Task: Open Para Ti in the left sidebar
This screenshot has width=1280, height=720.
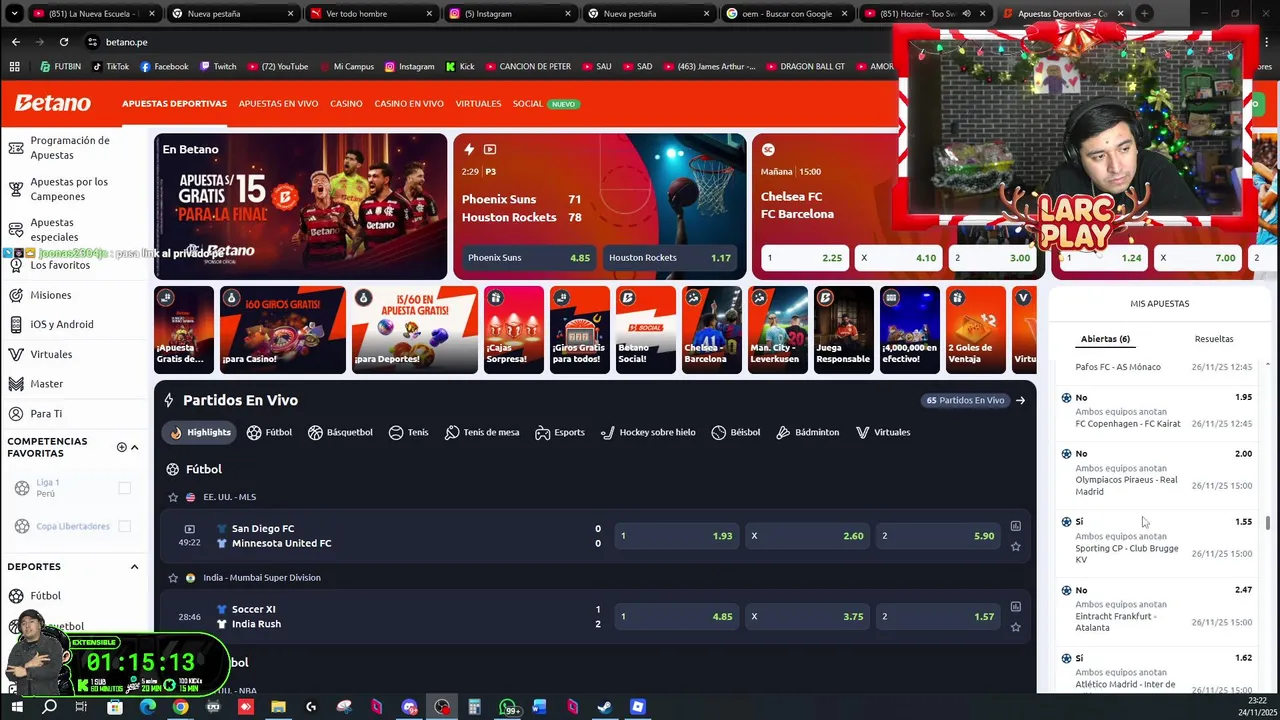Action: 46,413
